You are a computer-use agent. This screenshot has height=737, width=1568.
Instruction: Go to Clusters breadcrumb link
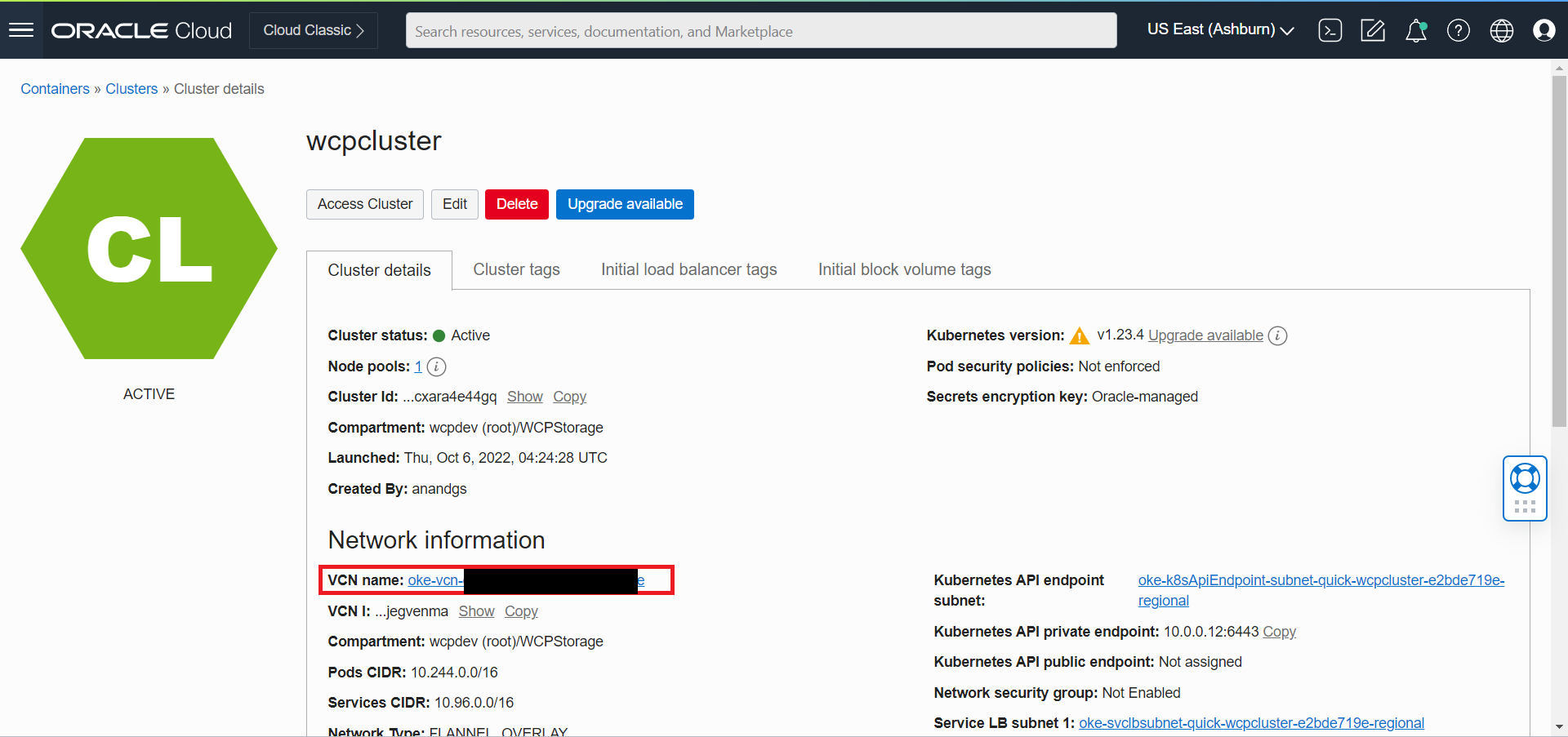coord(131,89)
